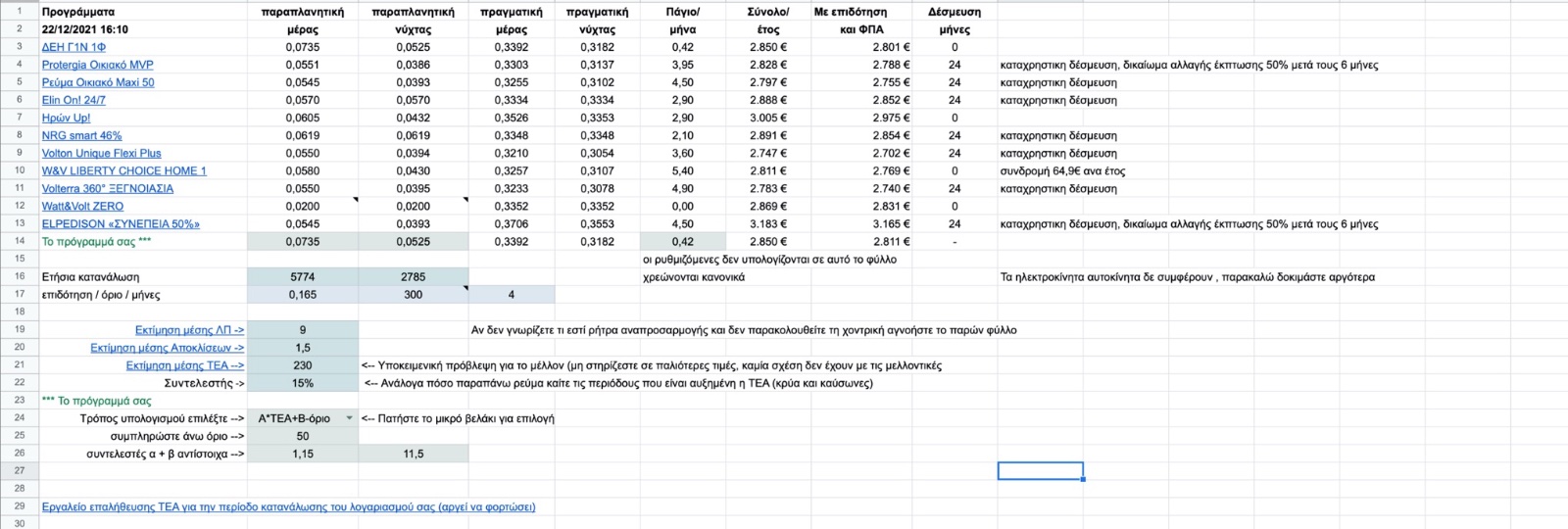The width and height of the screenshot is (1568, 529).
Task: Select the Volton subsidized total 2.702 €
Action: pos(862,153)
